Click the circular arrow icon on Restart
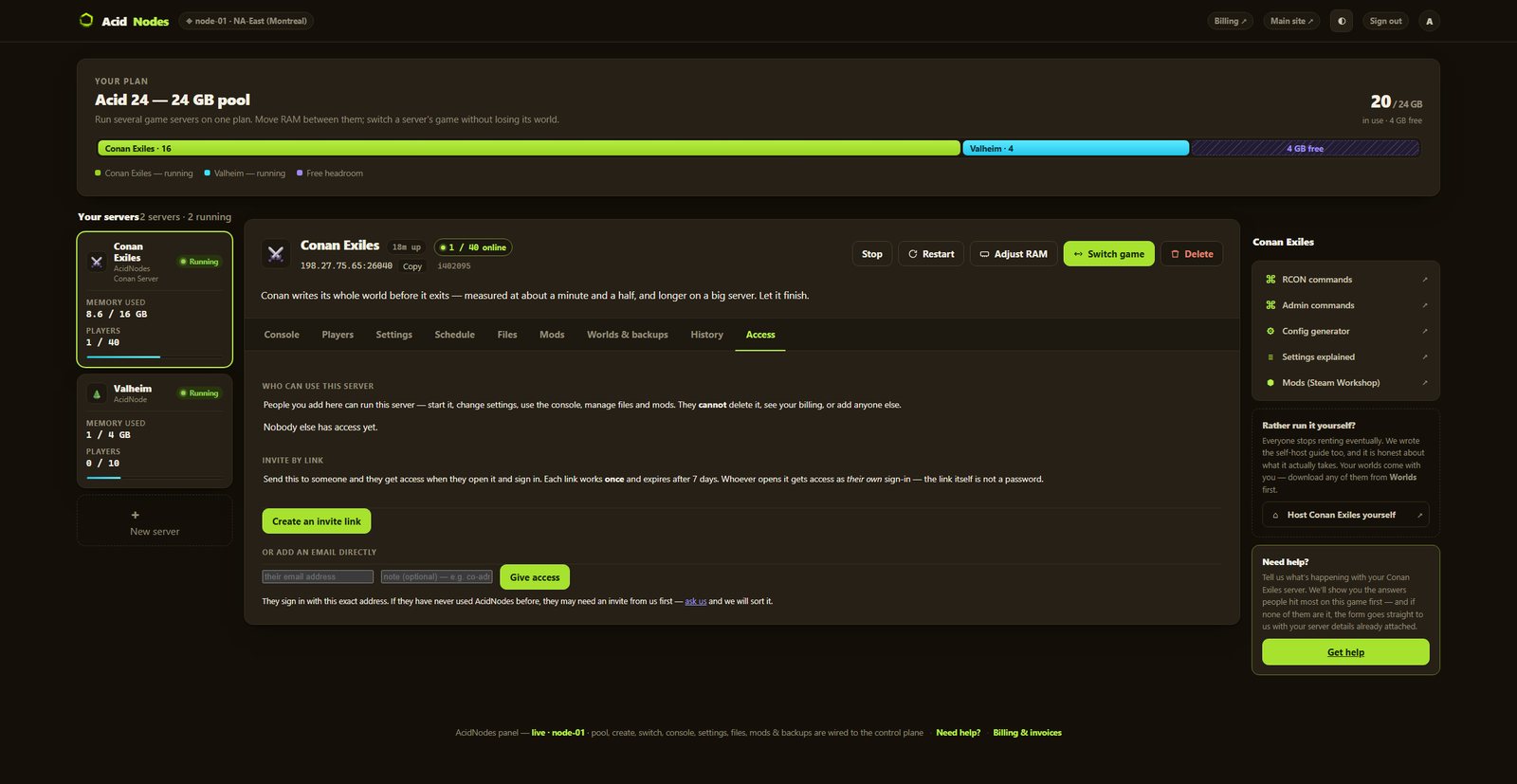 coord(912,254)
